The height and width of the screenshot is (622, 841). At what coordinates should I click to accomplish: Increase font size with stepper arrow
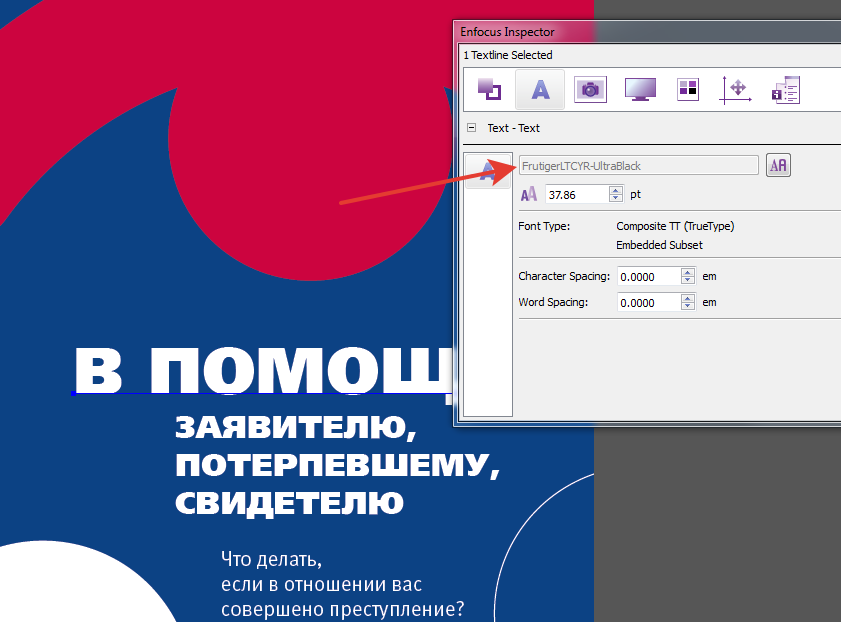click(x=614, y=190)
